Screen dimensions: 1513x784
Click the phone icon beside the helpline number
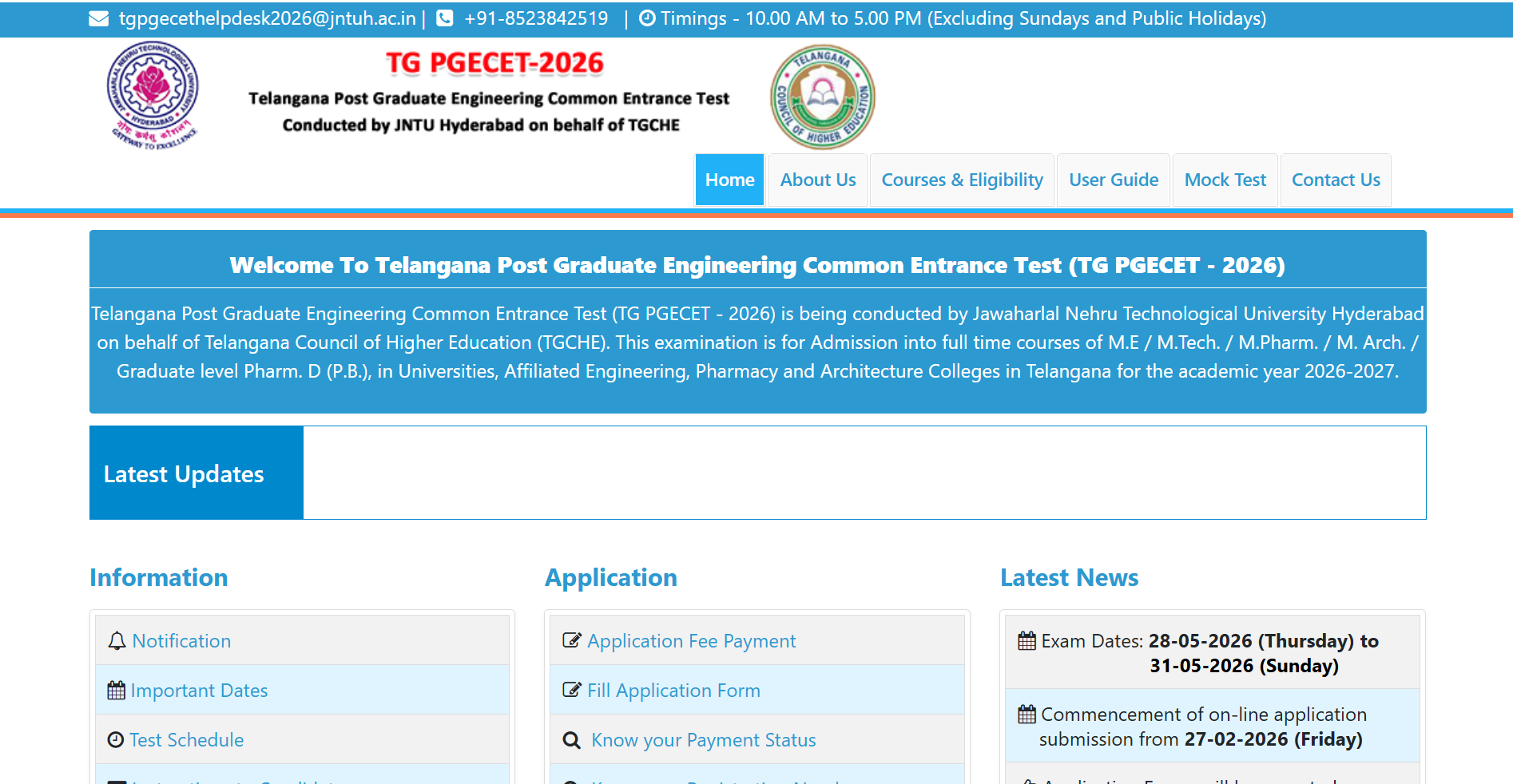[x=444, y=18]
